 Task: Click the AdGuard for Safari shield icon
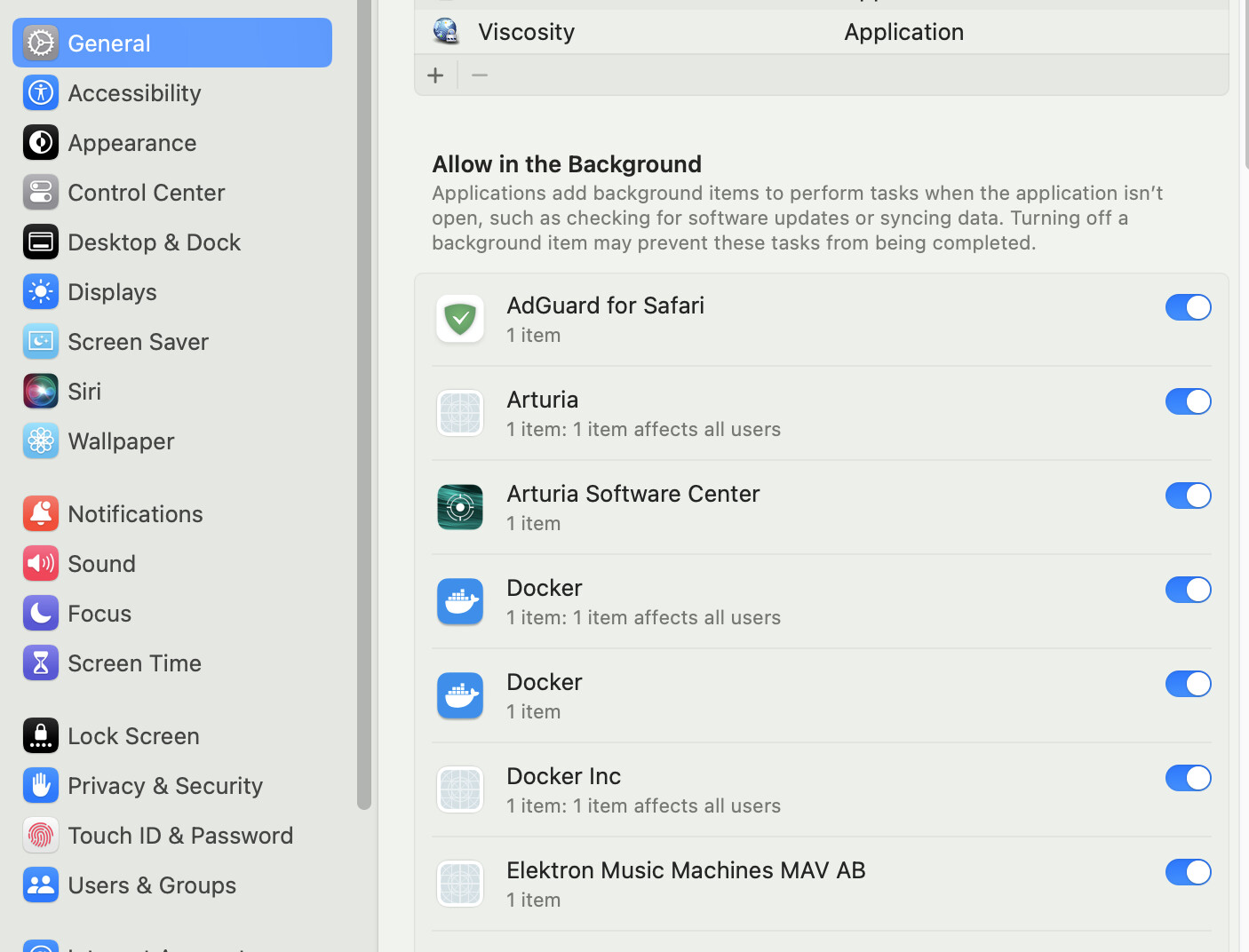[x=460, y=319]
